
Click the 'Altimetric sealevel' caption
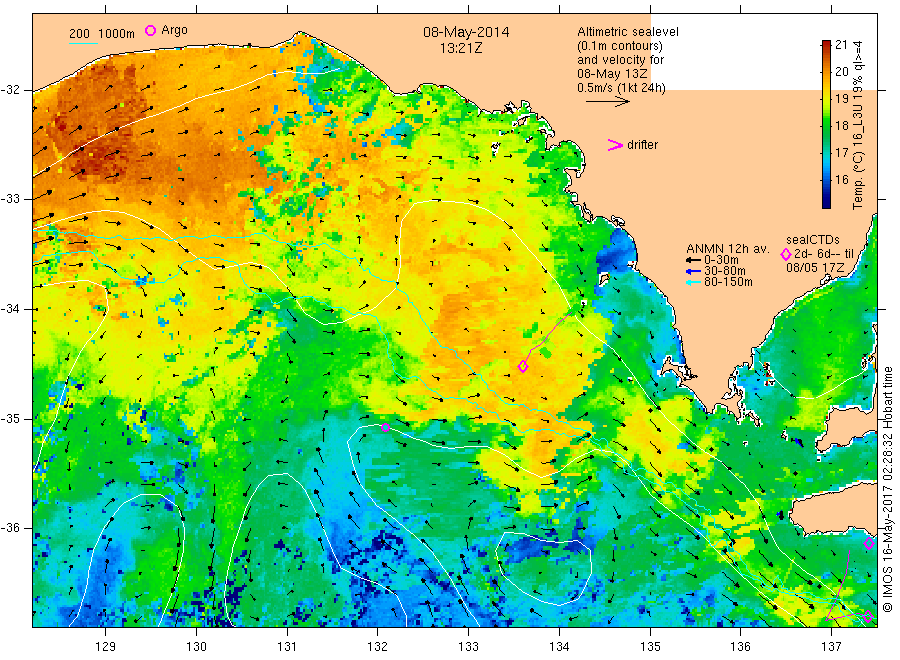pos(628,32)
